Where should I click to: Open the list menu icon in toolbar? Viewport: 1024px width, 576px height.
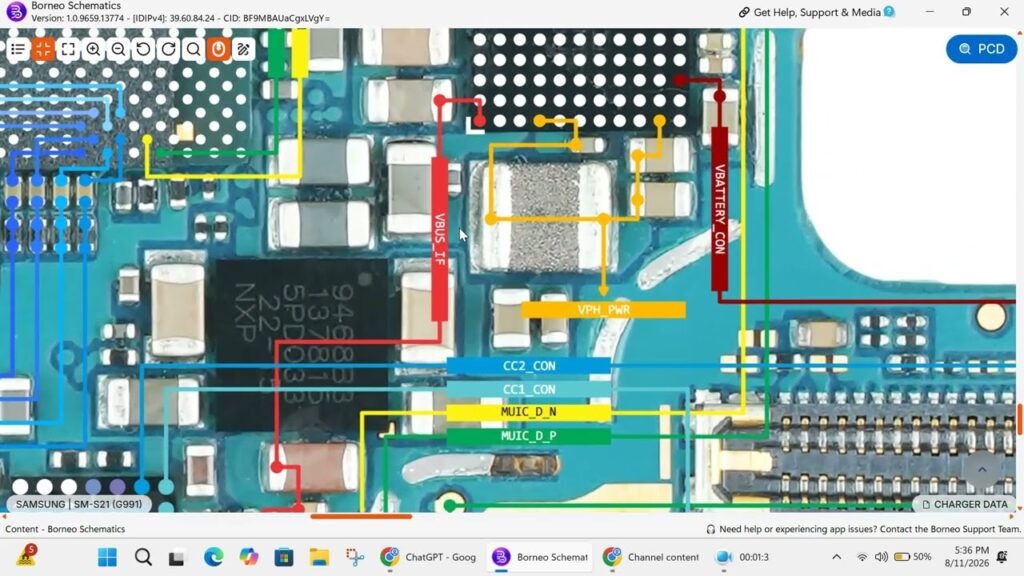[18, 49]
